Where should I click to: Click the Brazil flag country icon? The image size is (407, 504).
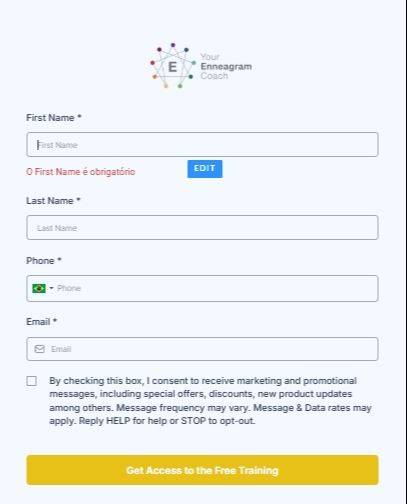39,288
